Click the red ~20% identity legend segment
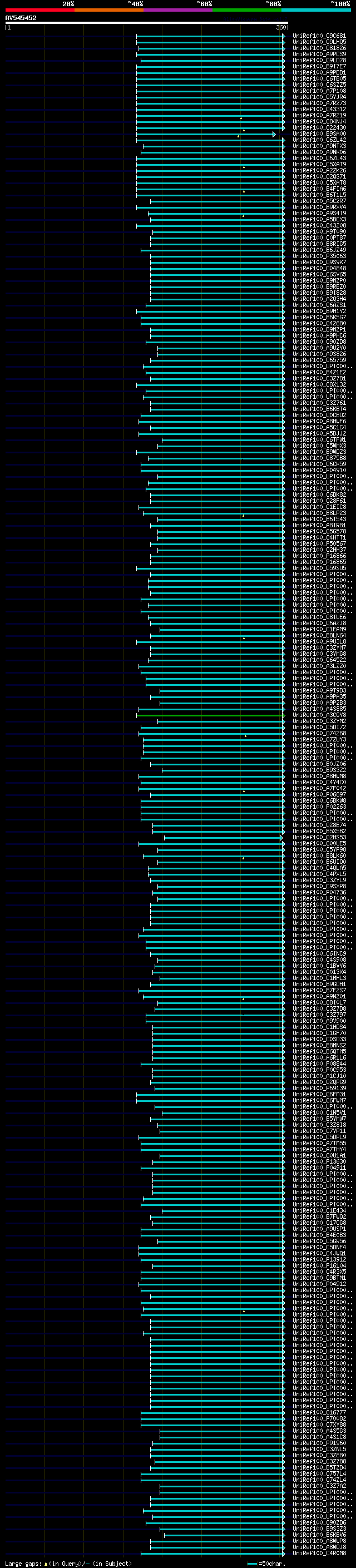 pyautogui.click(x=39, y=10)
